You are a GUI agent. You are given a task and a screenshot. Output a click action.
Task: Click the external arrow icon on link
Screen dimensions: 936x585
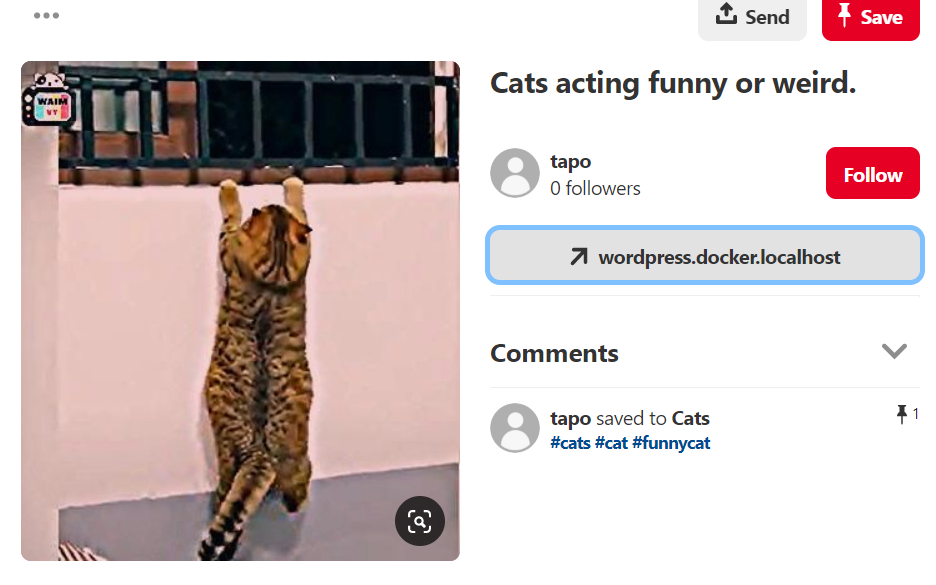578,257
